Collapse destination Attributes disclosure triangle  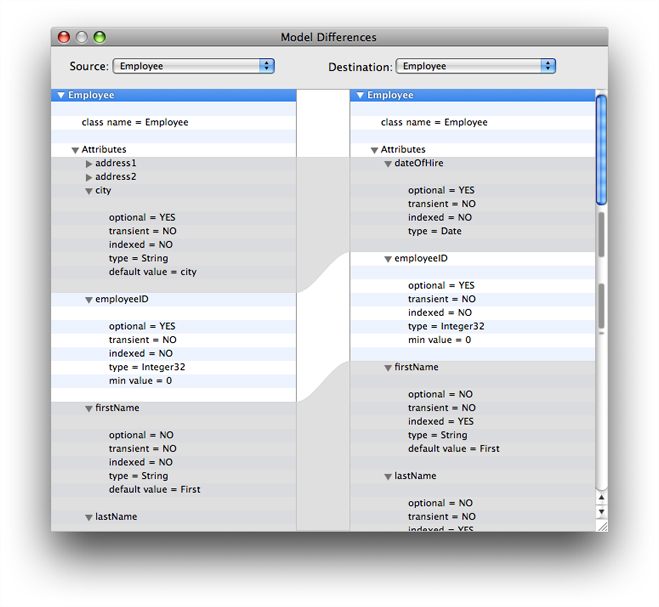click(x=374, y=150)
